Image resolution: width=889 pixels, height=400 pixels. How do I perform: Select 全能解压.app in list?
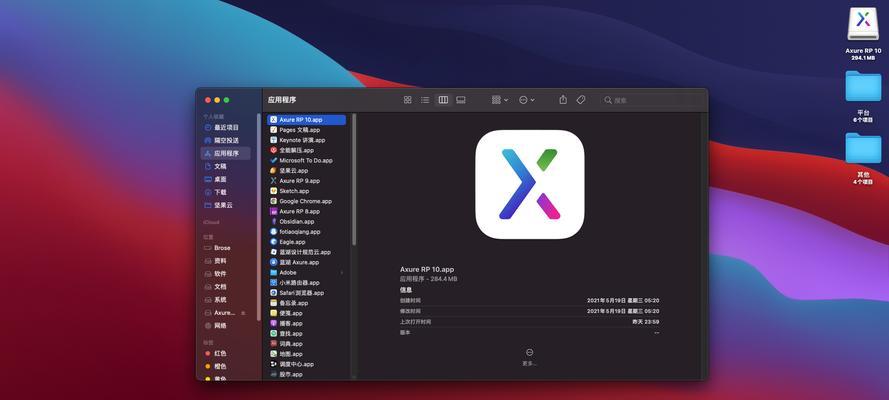point(307,150)
